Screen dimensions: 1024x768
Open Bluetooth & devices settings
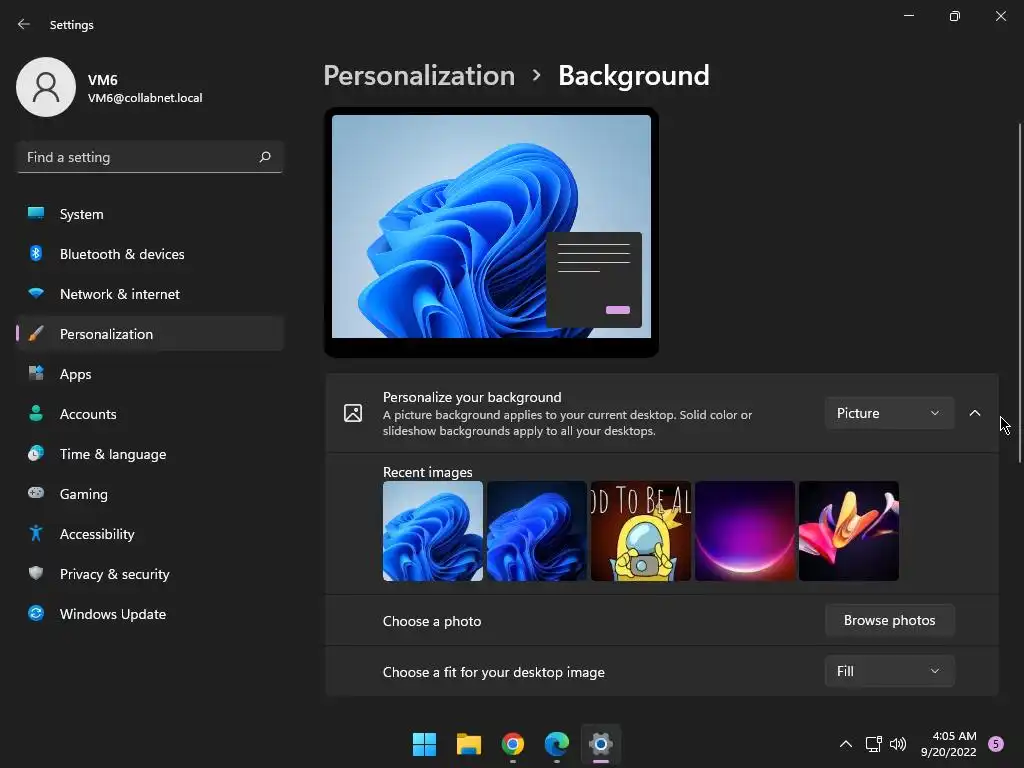(150, 253)
